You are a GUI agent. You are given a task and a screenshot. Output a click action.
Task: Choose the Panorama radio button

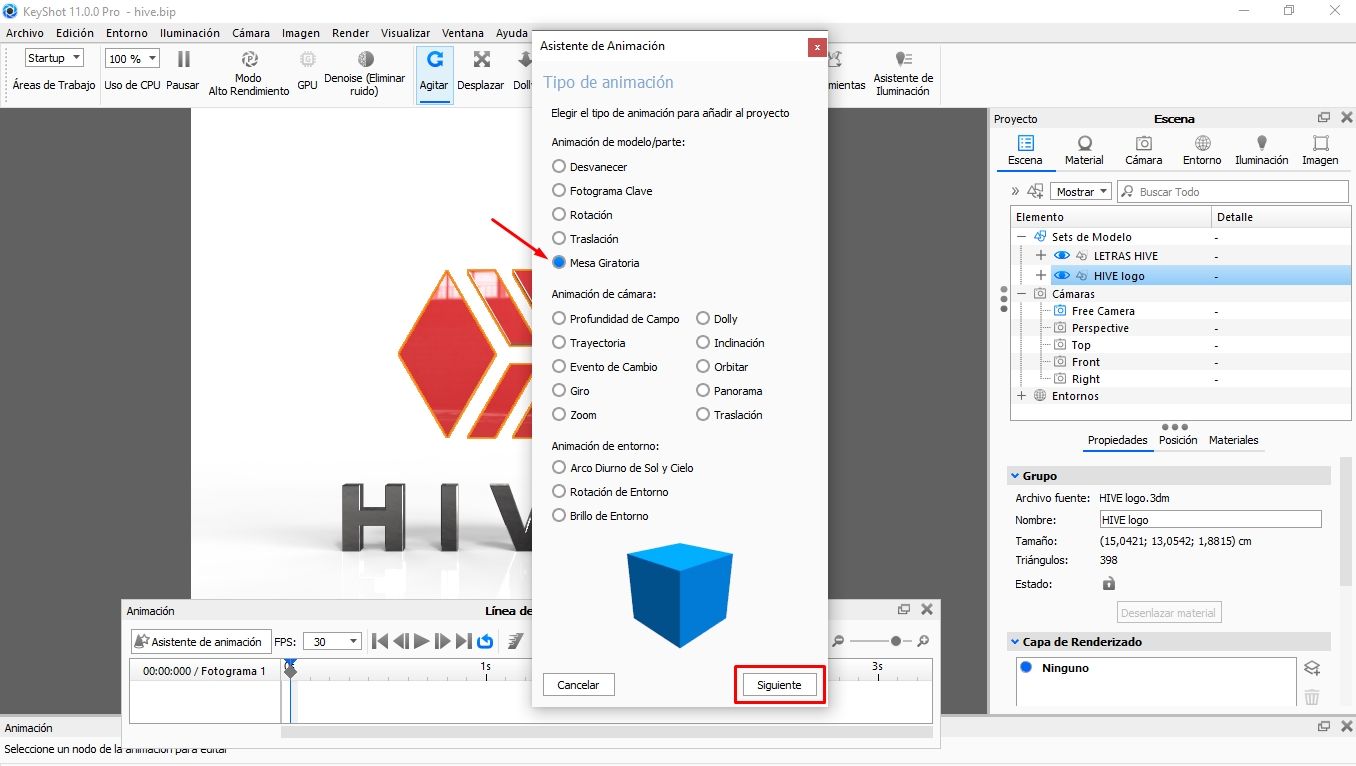(x=703, y=391)
